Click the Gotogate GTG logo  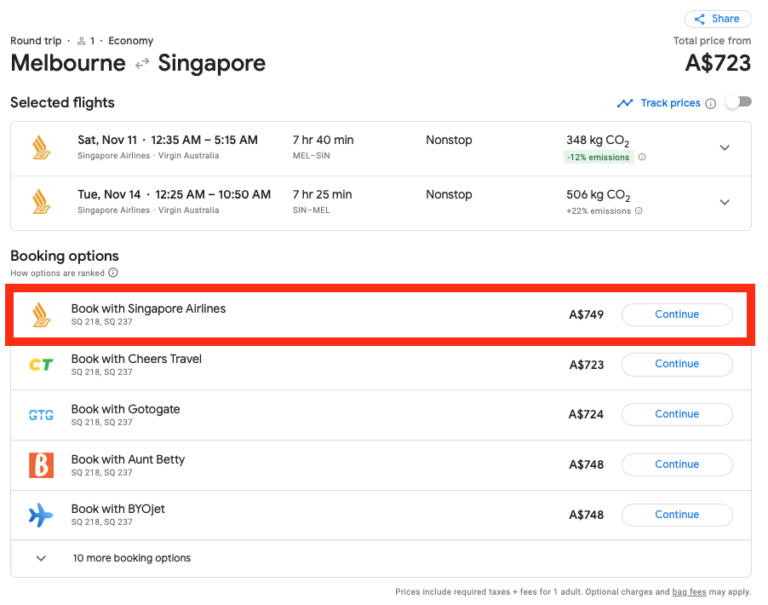(x=41, y=415)
